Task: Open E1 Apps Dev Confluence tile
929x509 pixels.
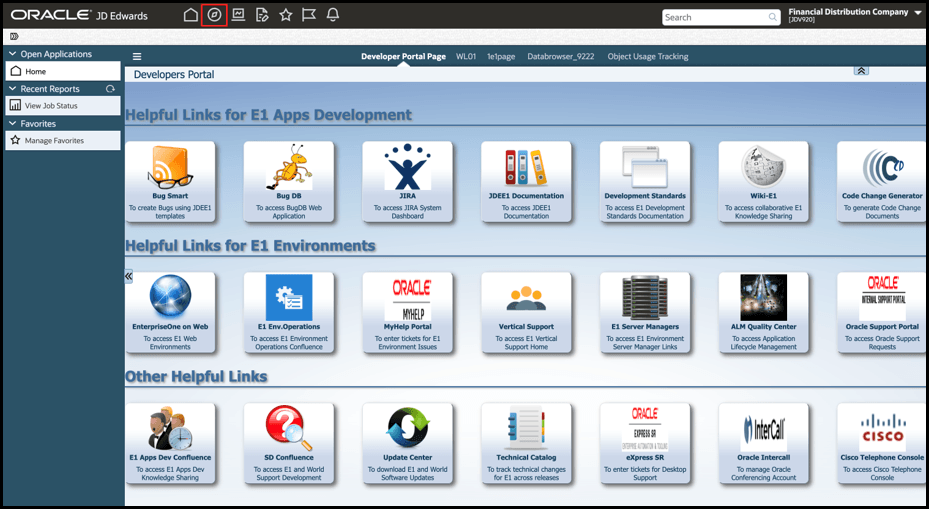Action: coord(170,444)
